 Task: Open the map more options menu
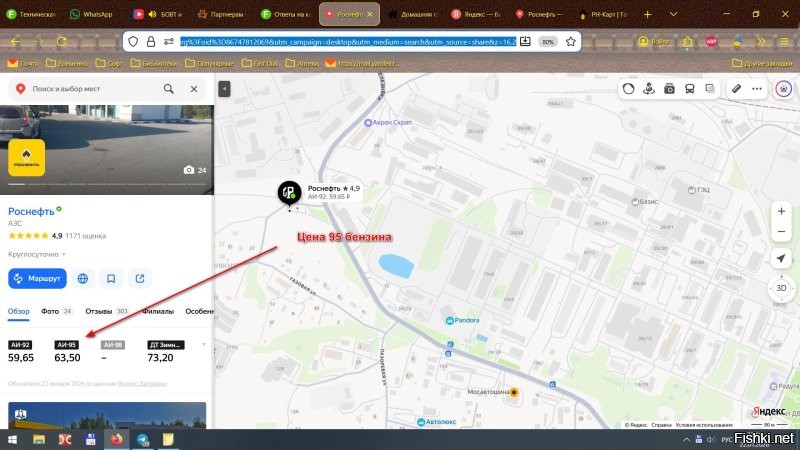coord(757,89)
